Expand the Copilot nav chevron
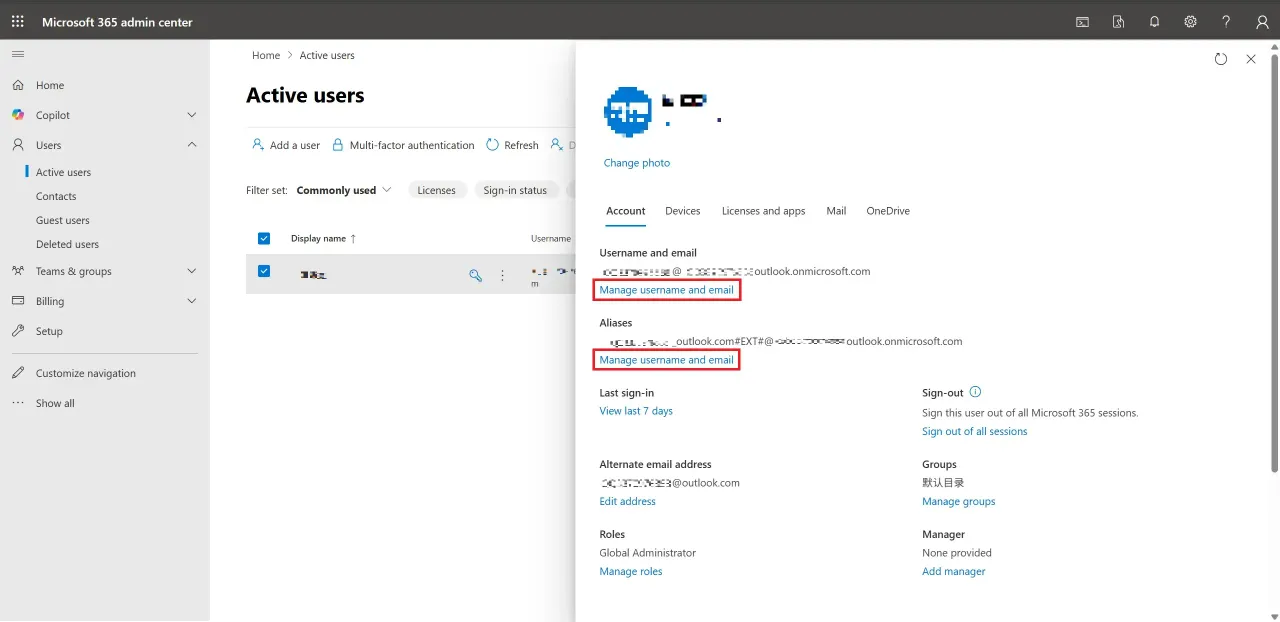 pos(192,115)
